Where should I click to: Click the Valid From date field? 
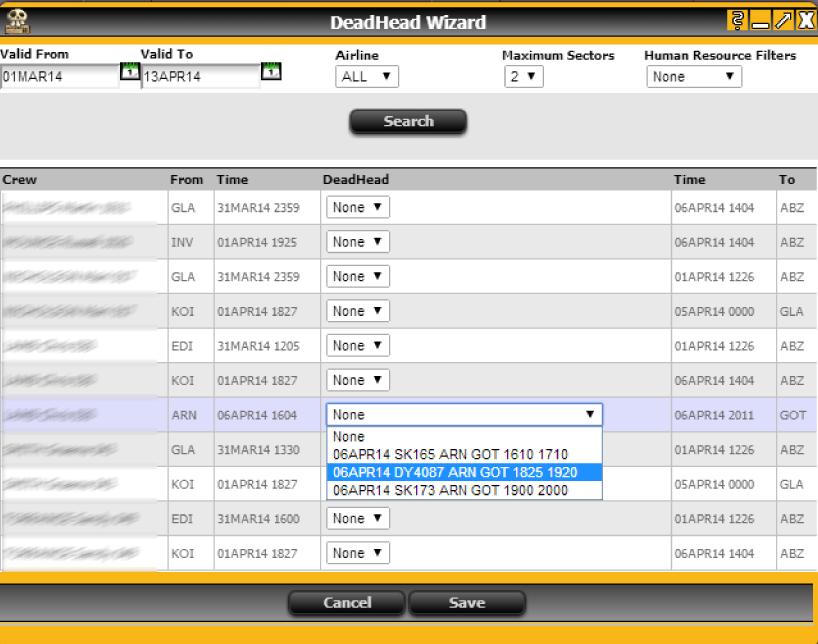coord(59,77)
